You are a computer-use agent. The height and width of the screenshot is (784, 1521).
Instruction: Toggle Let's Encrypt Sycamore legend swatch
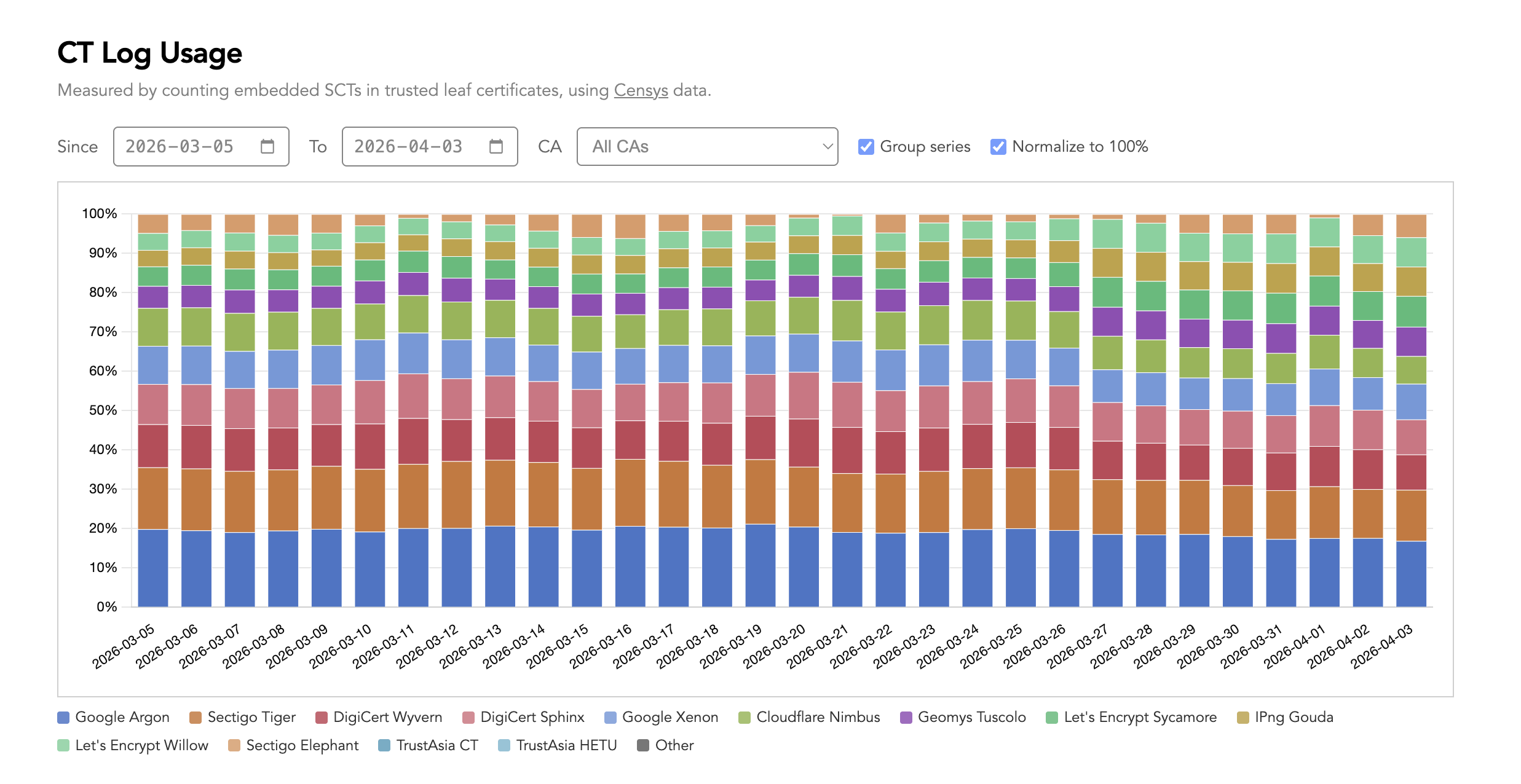pos(1052,717)
